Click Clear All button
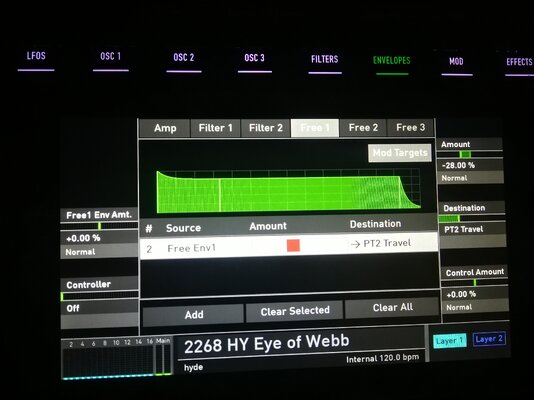Screen dimensions: 534x400 click(x=392, y=307)
